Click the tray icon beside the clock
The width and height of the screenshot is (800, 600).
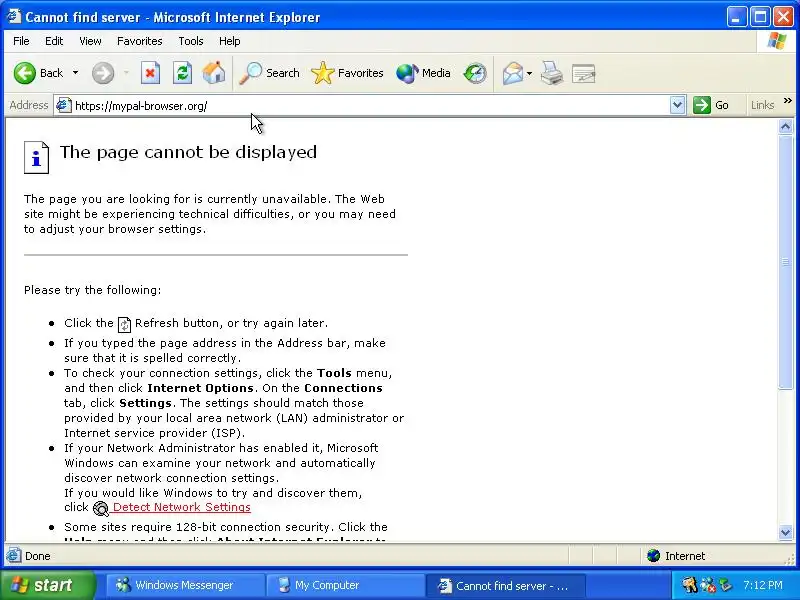[x=725, y=585]
